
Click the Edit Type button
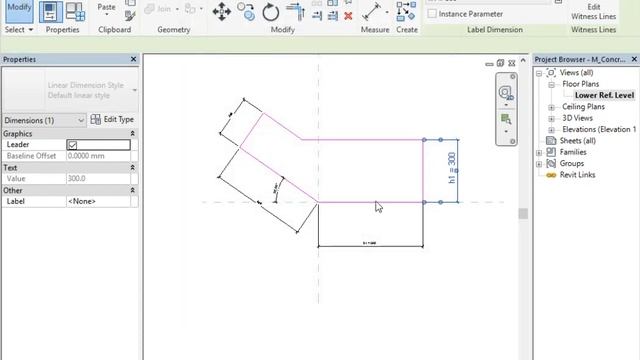coord(112,120)
